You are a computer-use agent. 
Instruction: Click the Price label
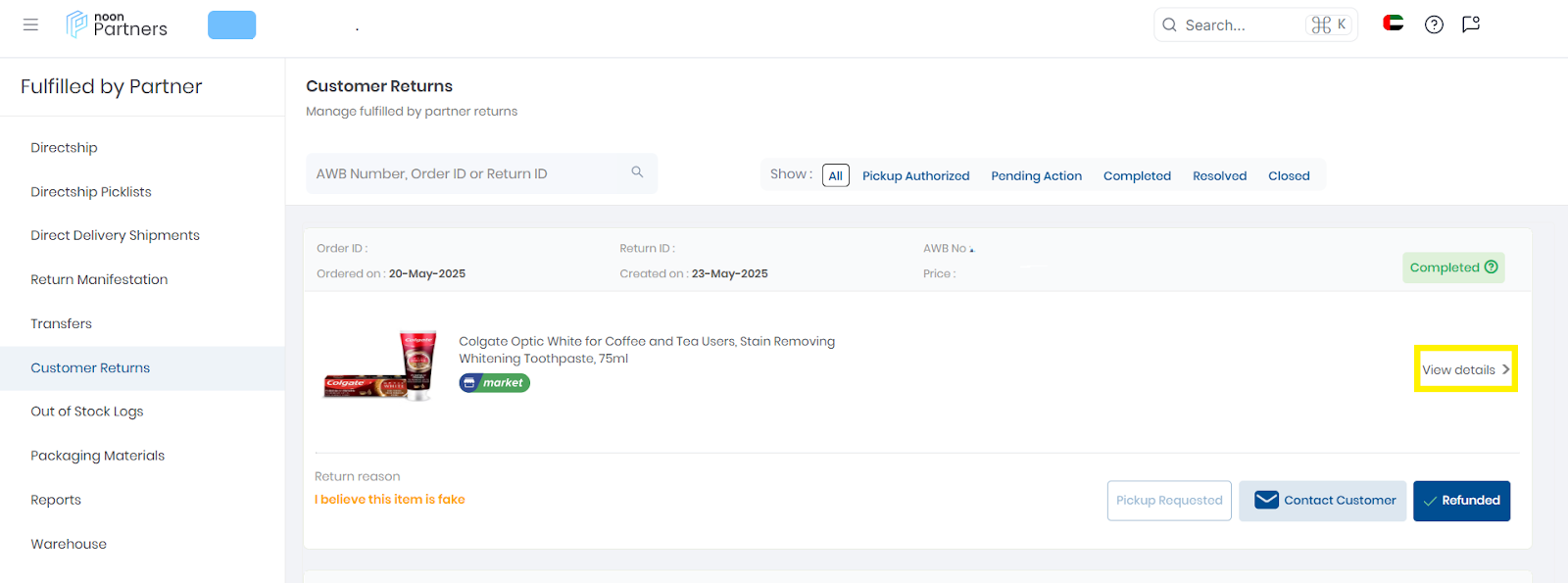point(939,274)
